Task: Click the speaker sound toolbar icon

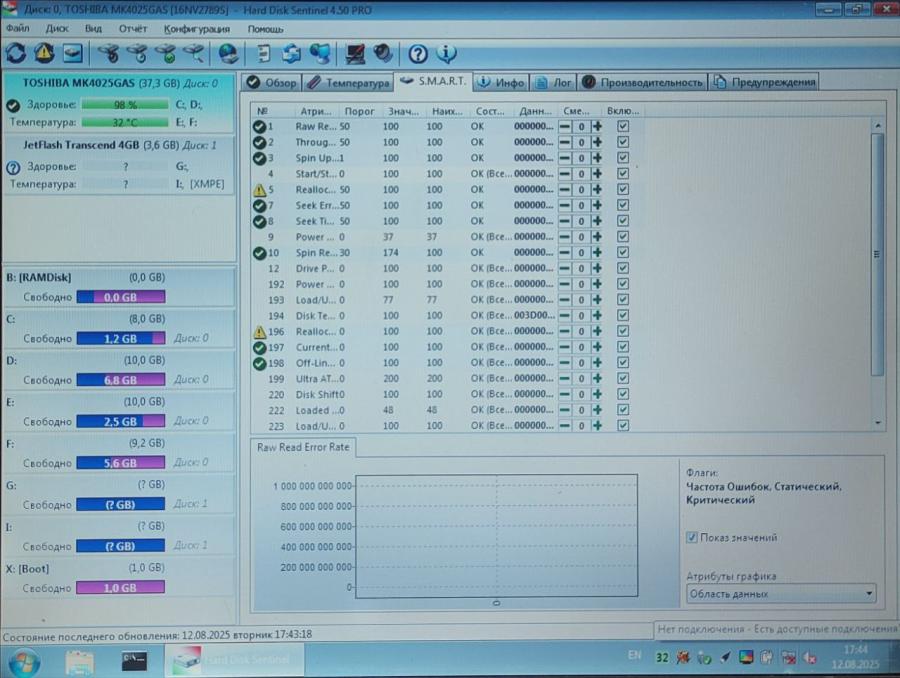Action: point(383,53)
